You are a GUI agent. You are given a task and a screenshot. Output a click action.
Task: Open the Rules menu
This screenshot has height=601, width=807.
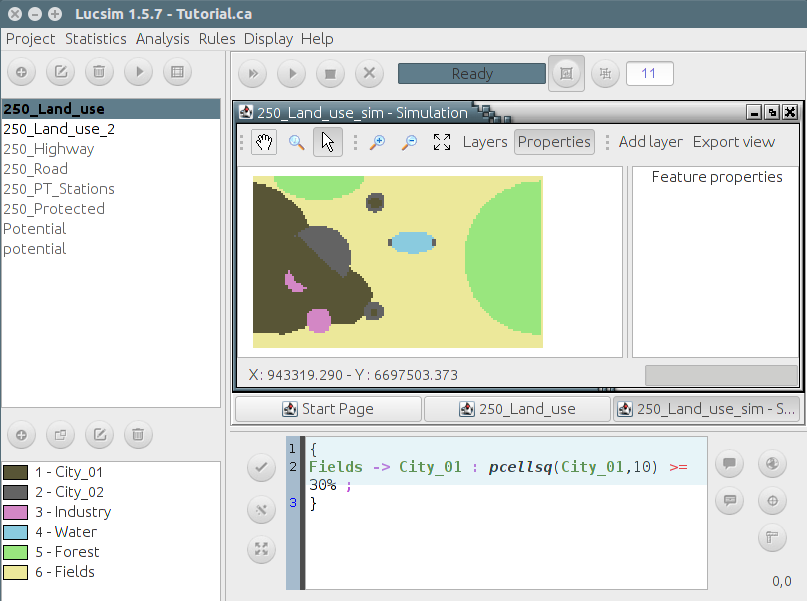coord(216,38)
